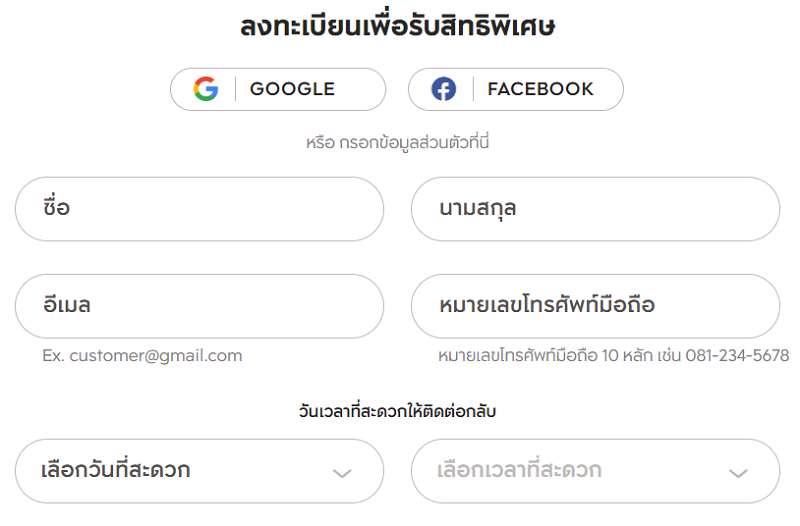The height and width of the screenshot is (526, 800).
Task: Click the vertical divider inside Facebook button
Action: (x=473, y=89)
